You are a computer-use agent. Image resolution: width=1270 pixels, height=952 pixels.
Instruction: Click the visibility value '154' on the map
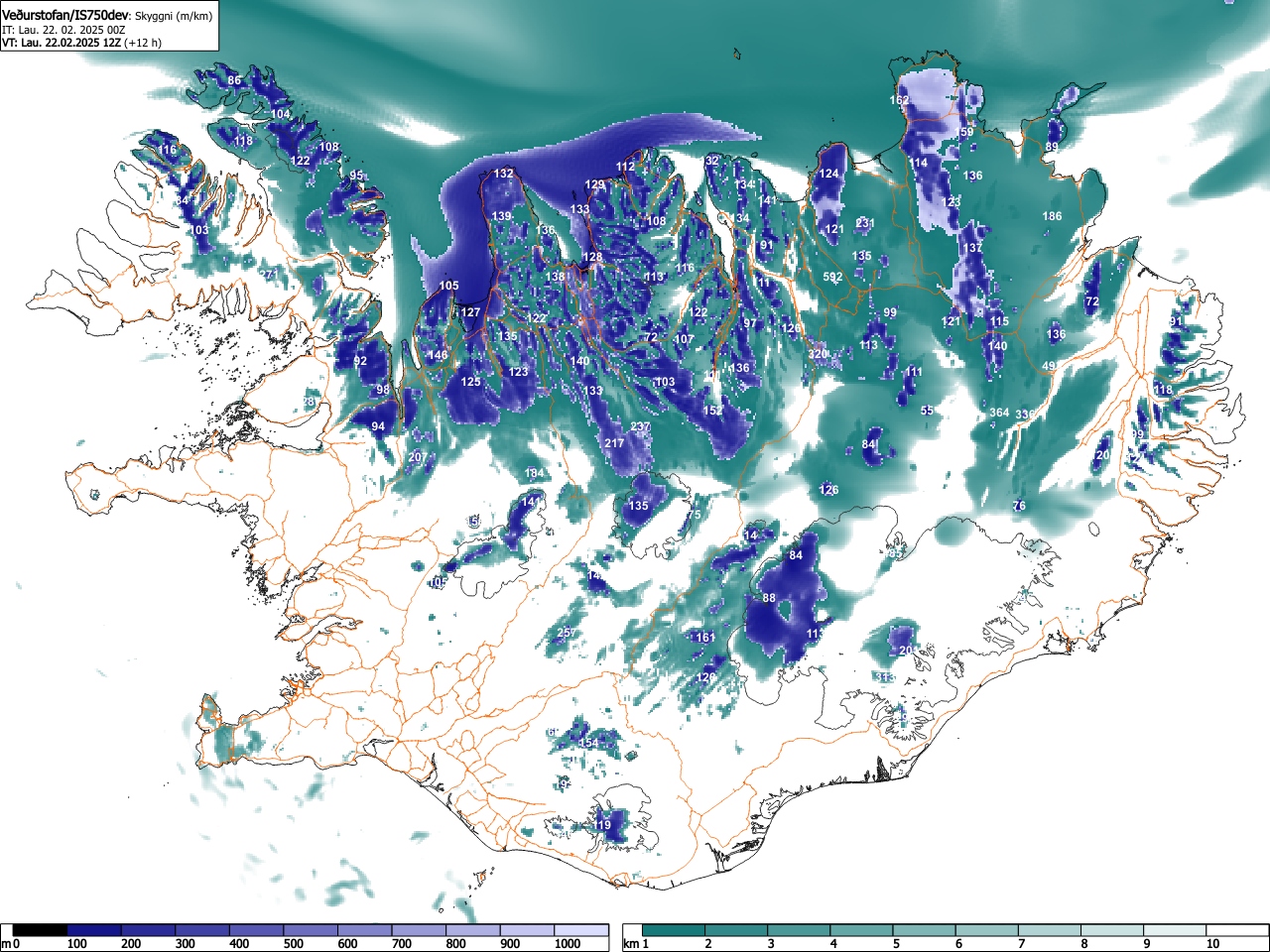tap(588, 743)
